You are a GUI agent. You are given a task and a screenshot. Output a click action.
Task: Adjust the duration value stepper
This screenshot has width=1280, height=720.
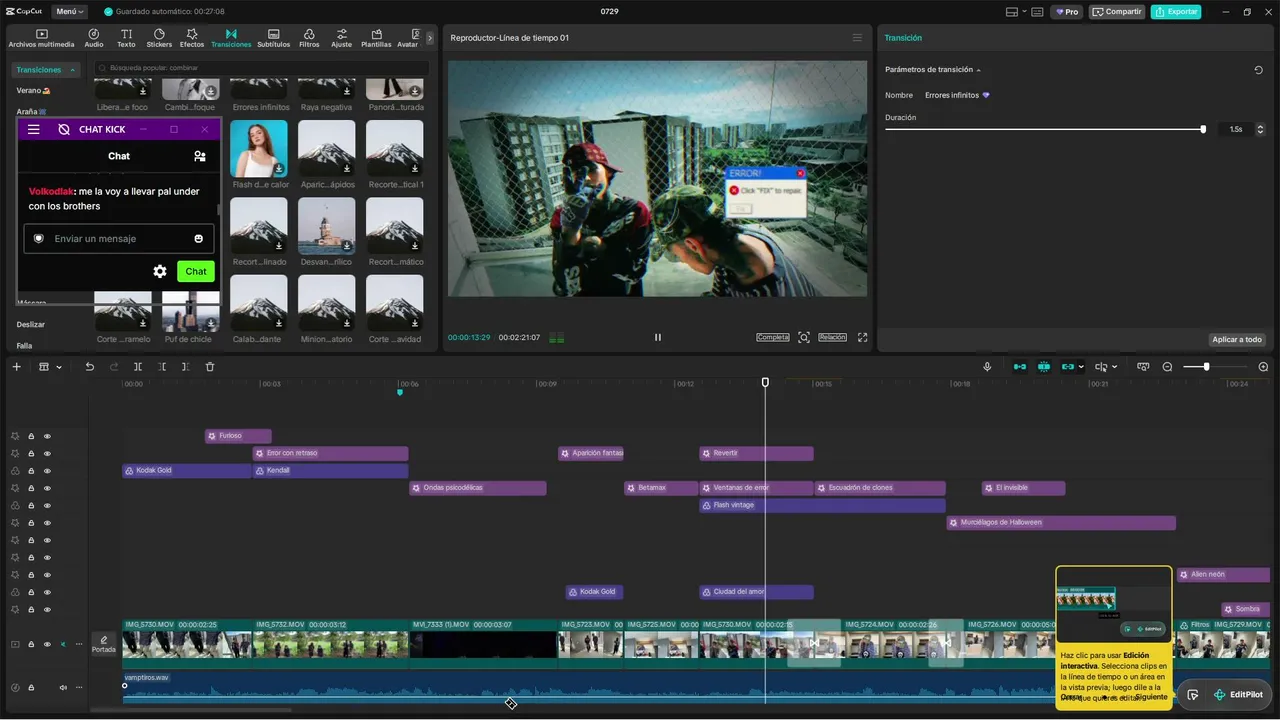click(1259, 129)
